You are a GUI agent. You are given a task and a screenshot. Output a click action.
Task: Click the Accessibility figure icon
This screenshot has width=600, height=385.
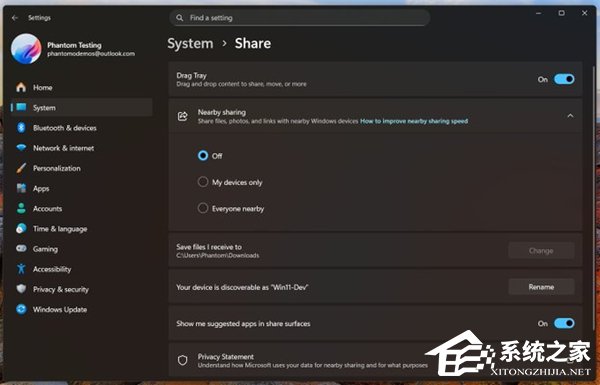point(21,269)
